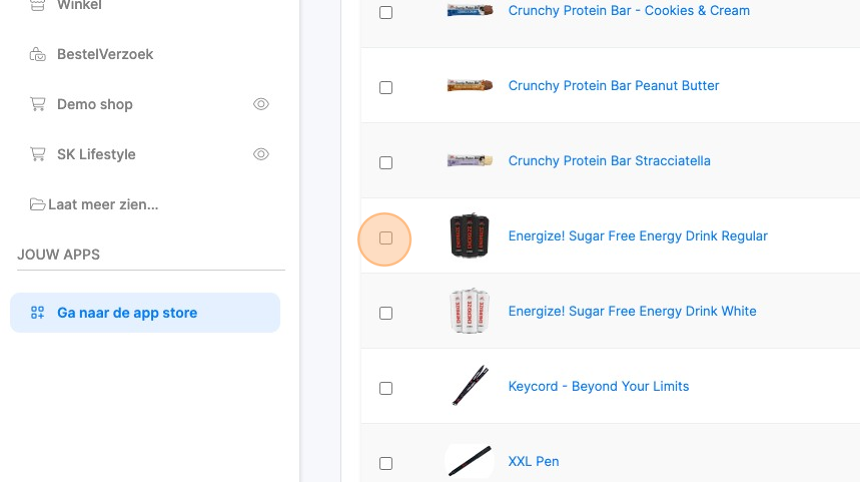Click the app store grid icon
The image size is (860, 482).
point(38,313)
